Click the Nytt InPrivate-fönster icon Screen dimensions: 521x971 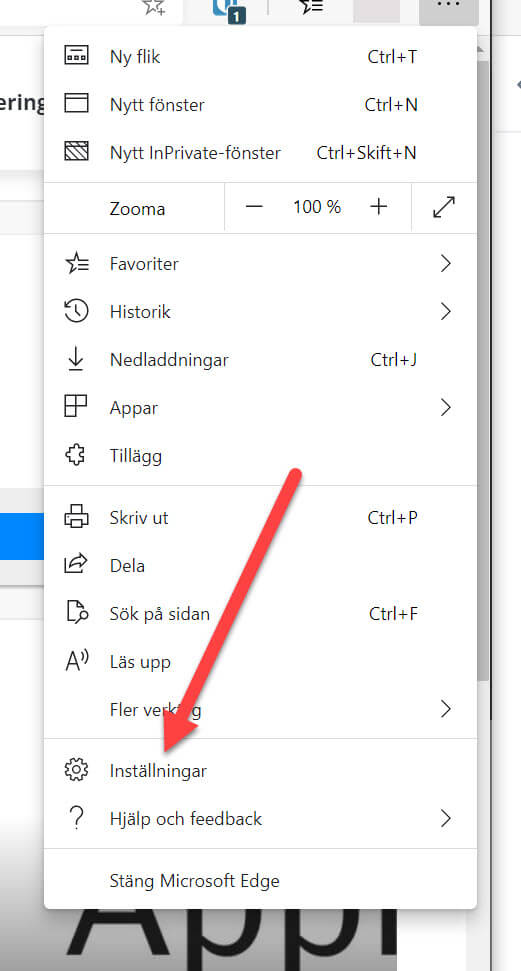tap(76, 152)
